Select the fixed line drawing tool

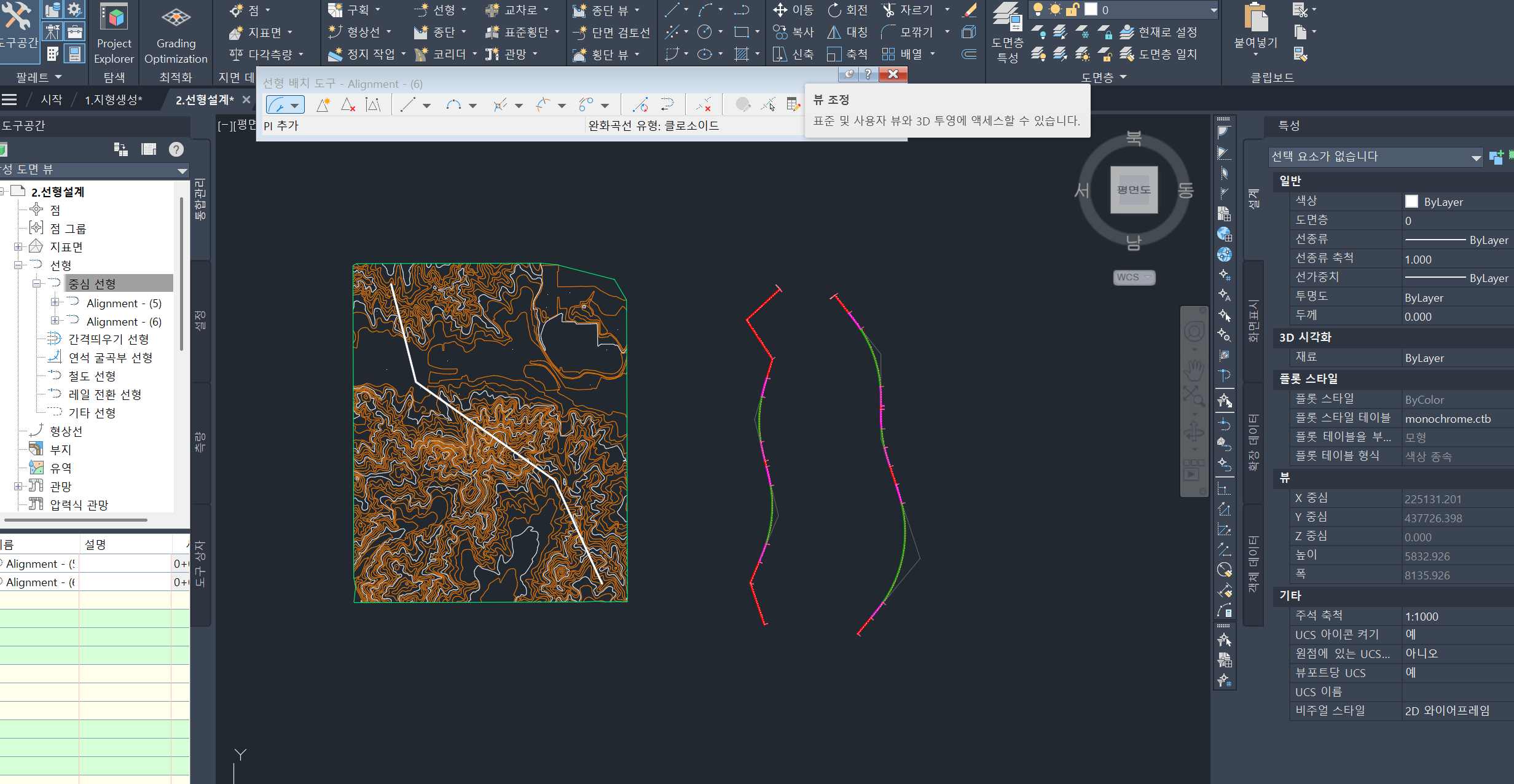[x=408, y=105]
